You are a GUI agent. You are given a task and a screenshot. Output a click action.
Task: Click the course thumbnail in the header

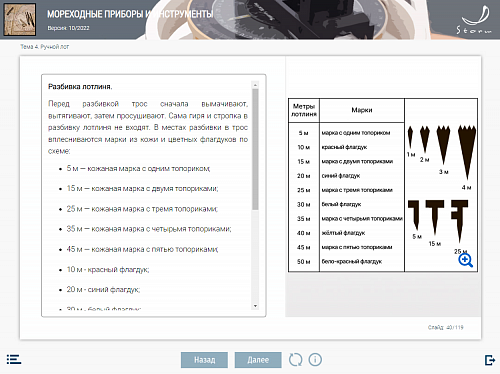click(20, 19)
